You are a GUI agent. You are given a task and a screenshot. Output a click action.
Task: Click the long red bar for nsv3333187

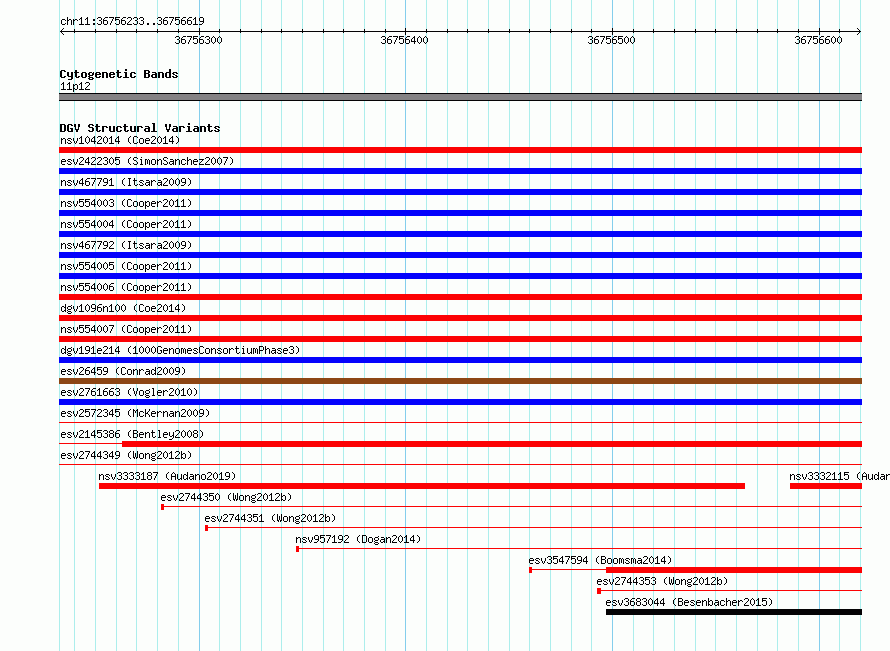click(422, 486)
